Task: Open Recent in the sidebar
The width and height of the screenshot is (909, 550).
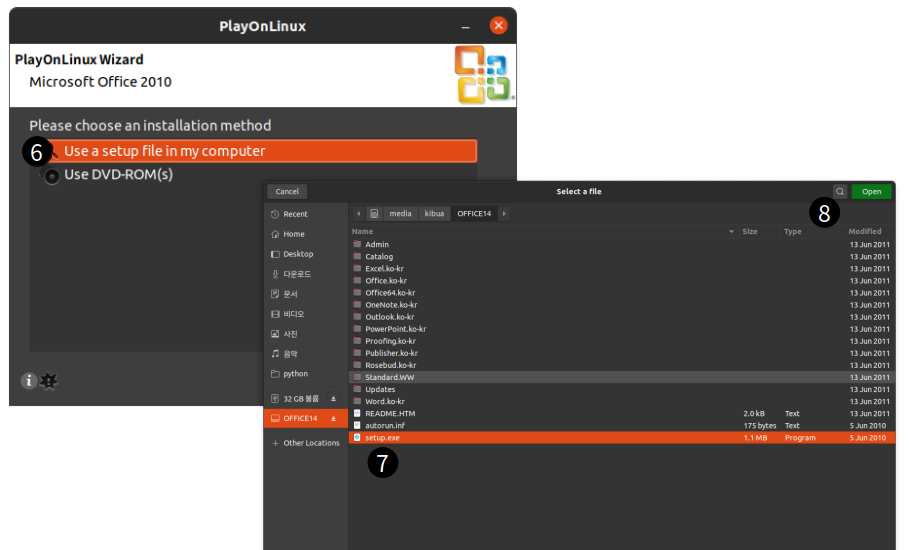Action: point(306,214)
